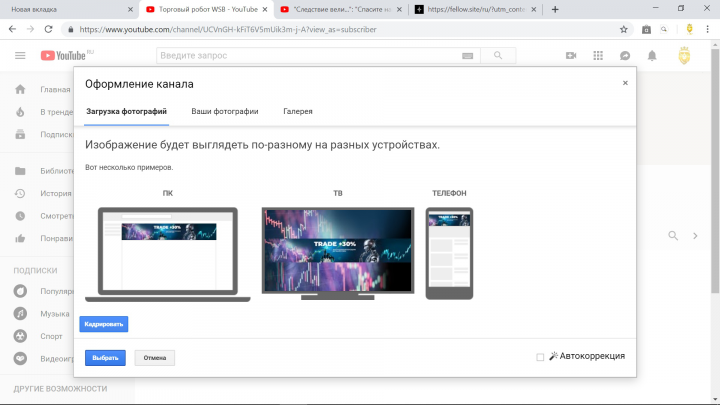
Task: Close the Оформление канала dialog
Action: click(x=625, y=83)
